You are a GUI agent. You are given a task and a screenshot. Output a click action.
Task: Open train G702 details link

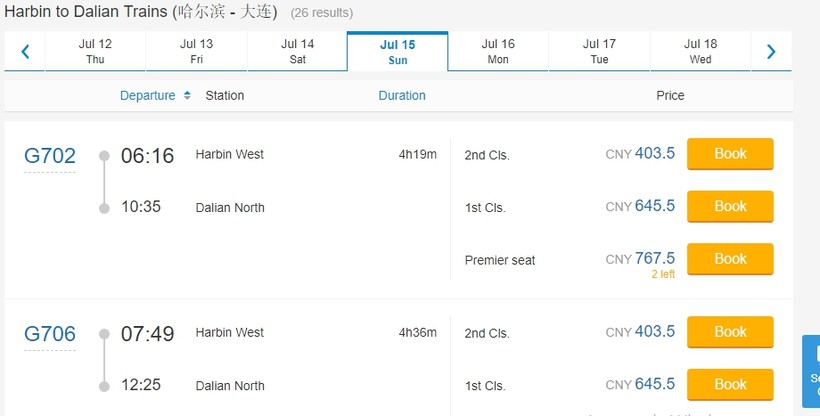pos(50,156)
